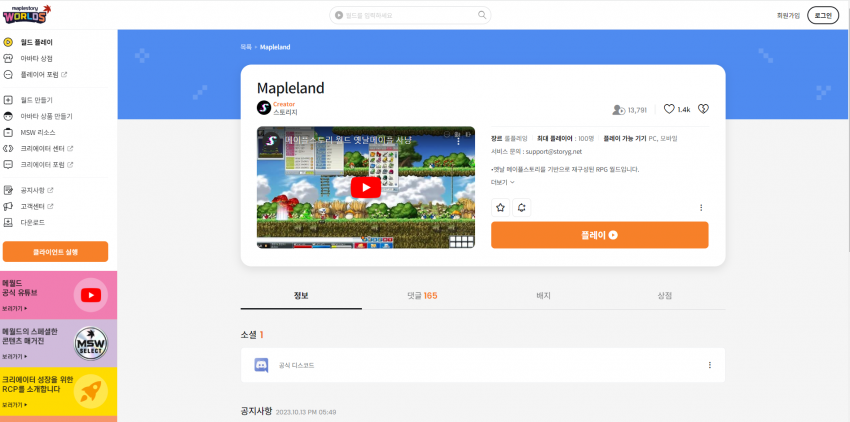Open 아바타 상점 from the sidebar
The image size is (850, 422).
[36, 59]
